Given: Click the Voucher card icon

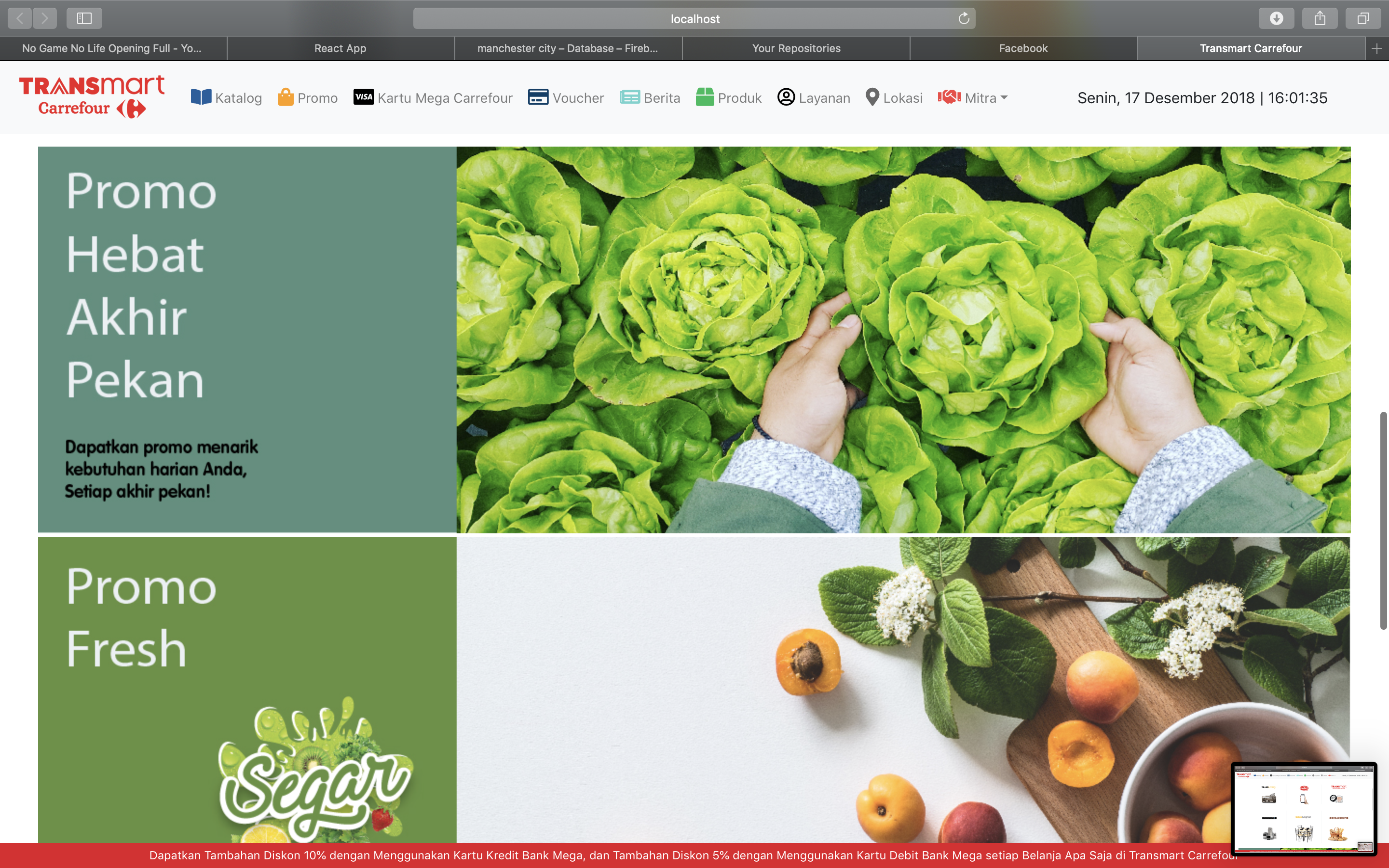Looking at the screenshot, I should coord(538,97).
